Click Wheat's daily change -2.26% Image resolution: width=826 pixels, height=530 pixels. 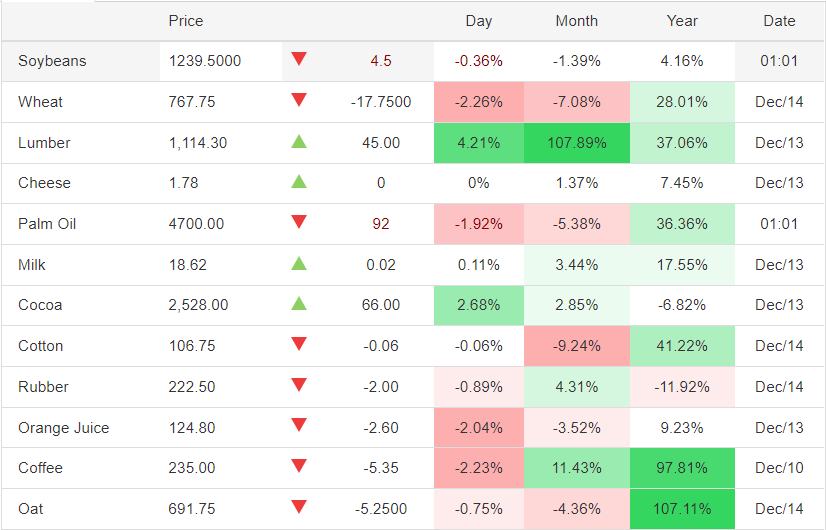click(479, 102)
